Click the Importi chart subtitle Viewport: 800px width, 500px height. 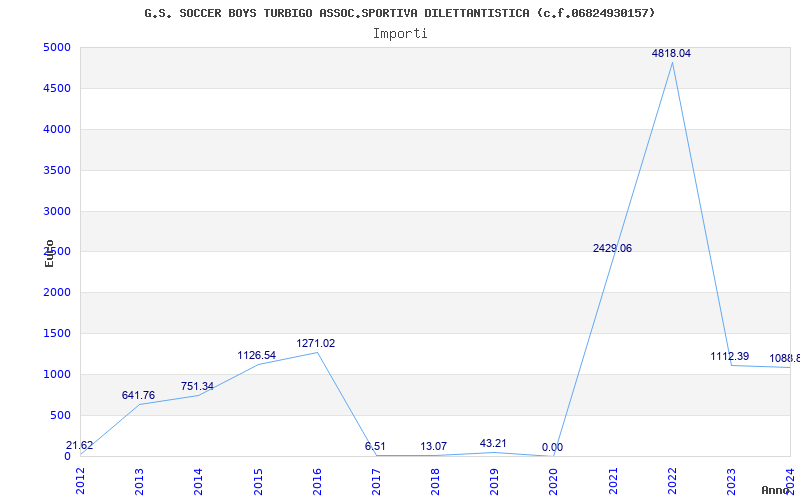point(400,34)
